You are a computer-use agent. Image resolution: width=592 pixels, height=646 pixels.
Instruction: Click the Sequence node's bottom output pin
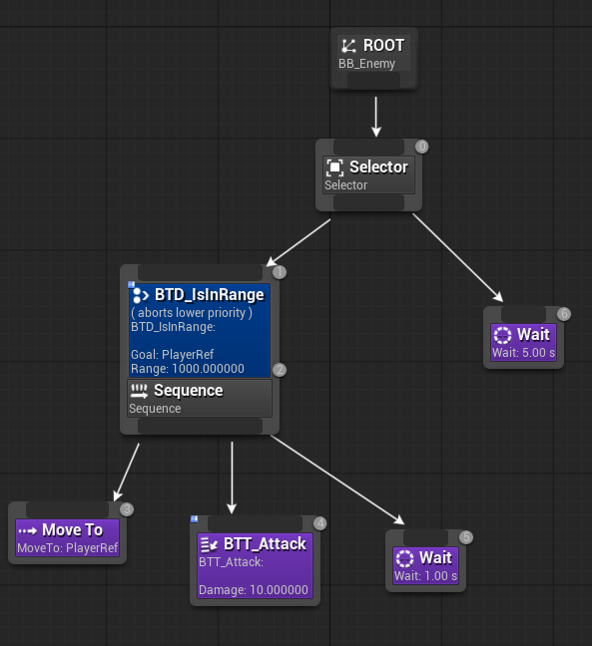[200, 426]
